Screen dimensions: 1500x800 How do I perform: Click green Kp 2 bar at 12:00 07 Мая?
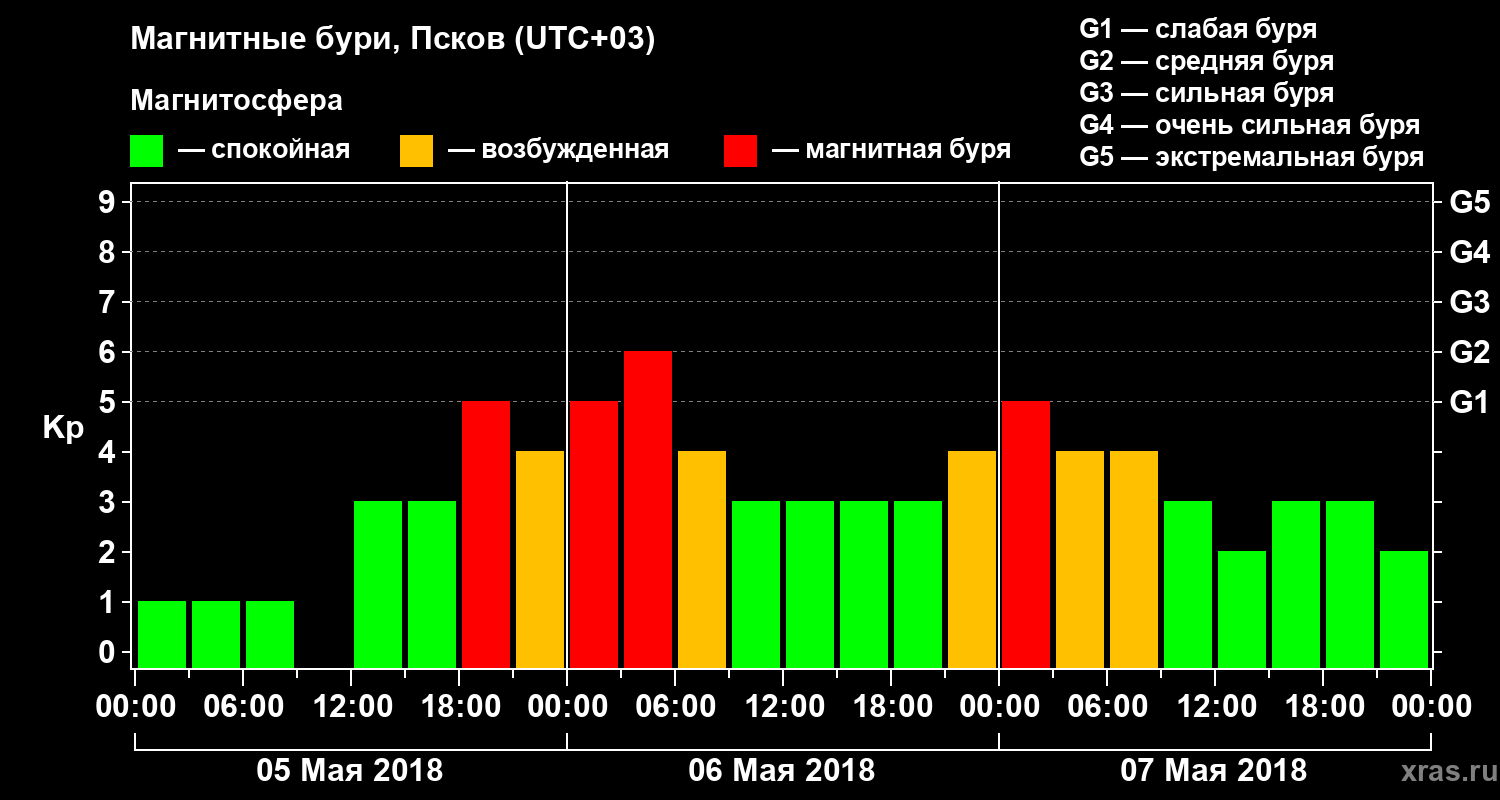pyautogui.click(x=1242, y=609)
